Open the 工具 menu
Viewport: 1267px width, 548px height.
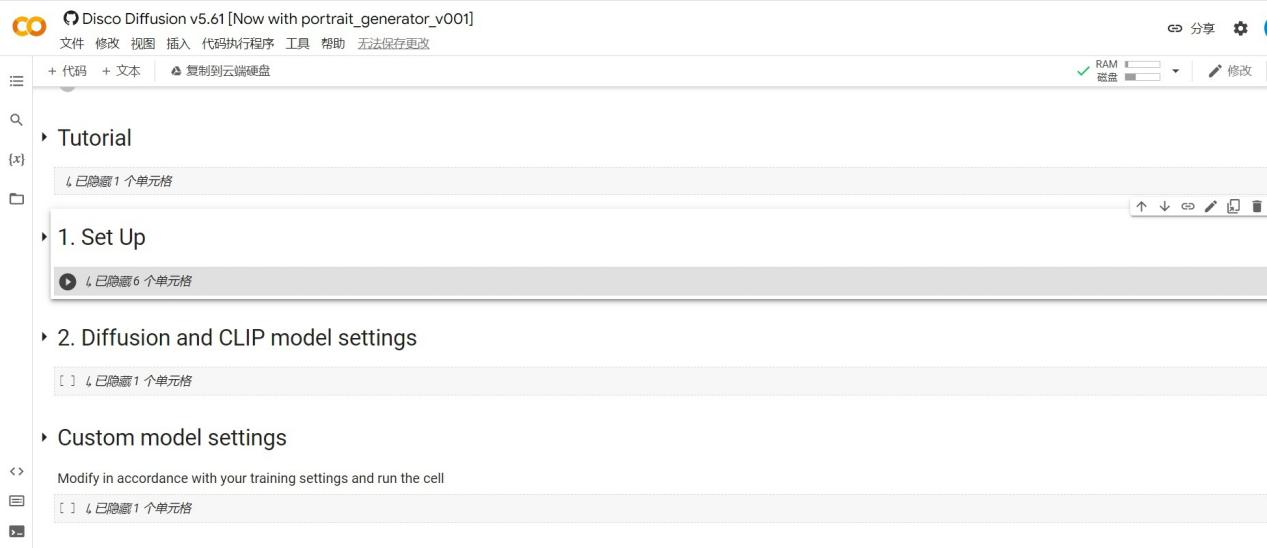(x=298, y=44)
